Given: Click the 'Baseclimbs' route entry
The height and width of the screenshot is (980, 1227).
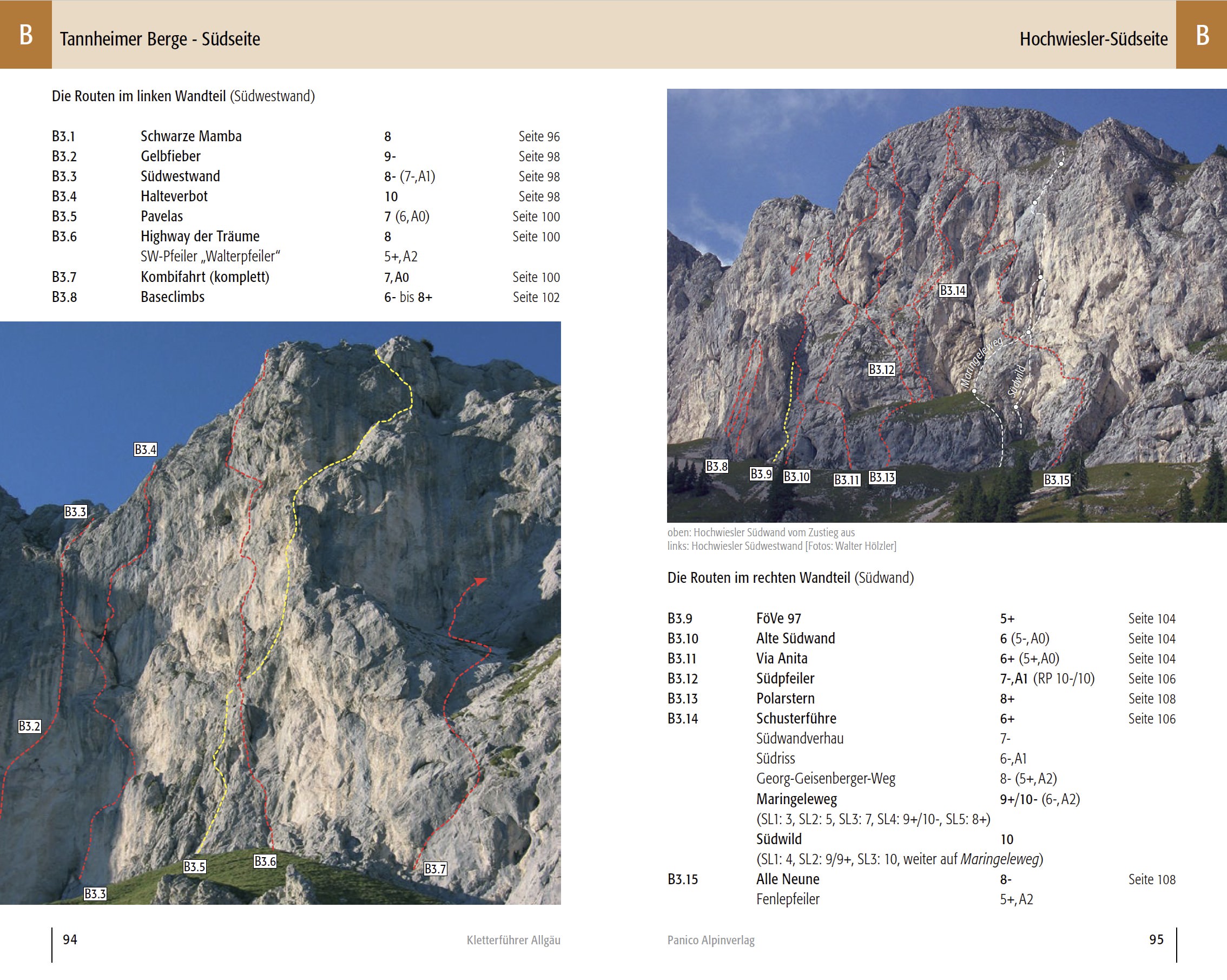Looking at the screenshot, I should pyautogui.click(x=173, y=297).
